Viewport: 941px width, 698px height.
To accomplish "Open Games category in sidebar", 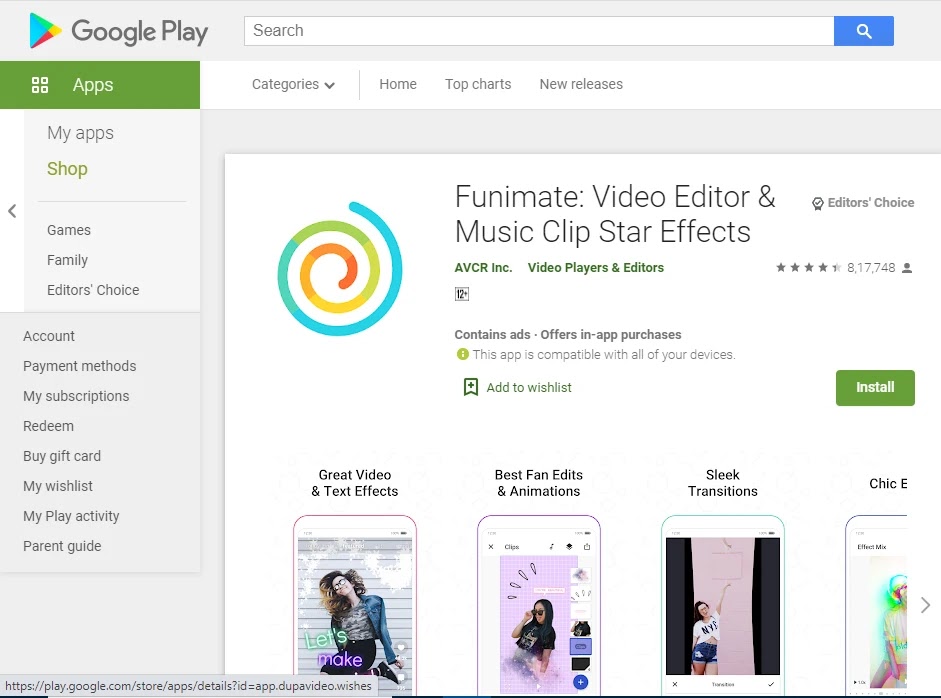I will point(68,230).
